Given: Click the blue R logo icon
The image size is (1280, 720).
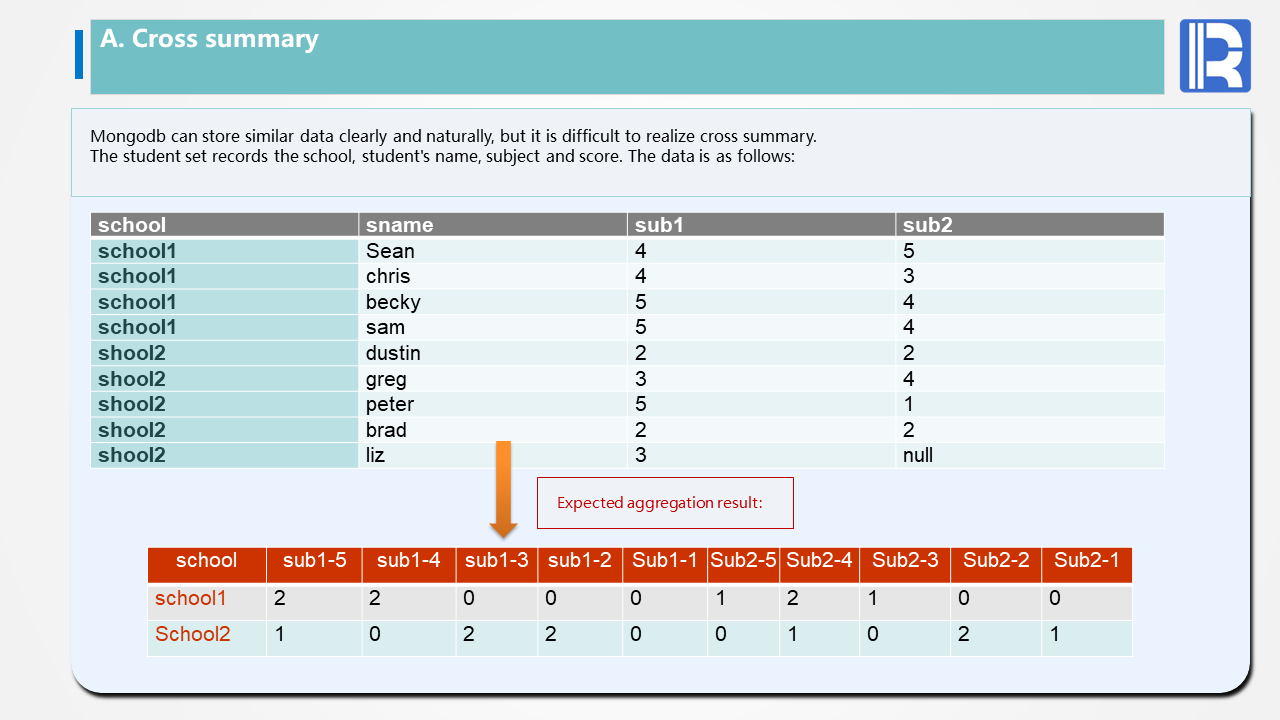Looking at the screenshot, I should coord(1214,56).
